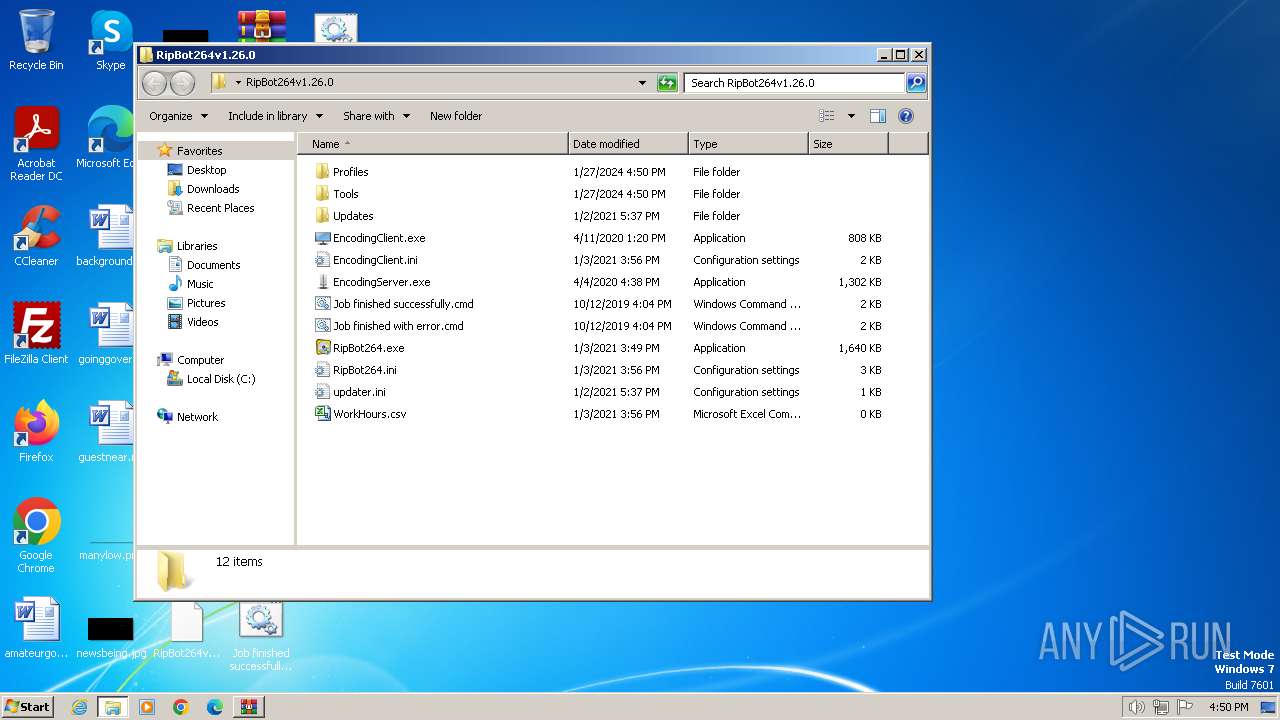Image resolution: width=1280 pixels, height=720 pixels.
Task: Select the EncodingClient.ini file name
Action: tap(375, 260)
